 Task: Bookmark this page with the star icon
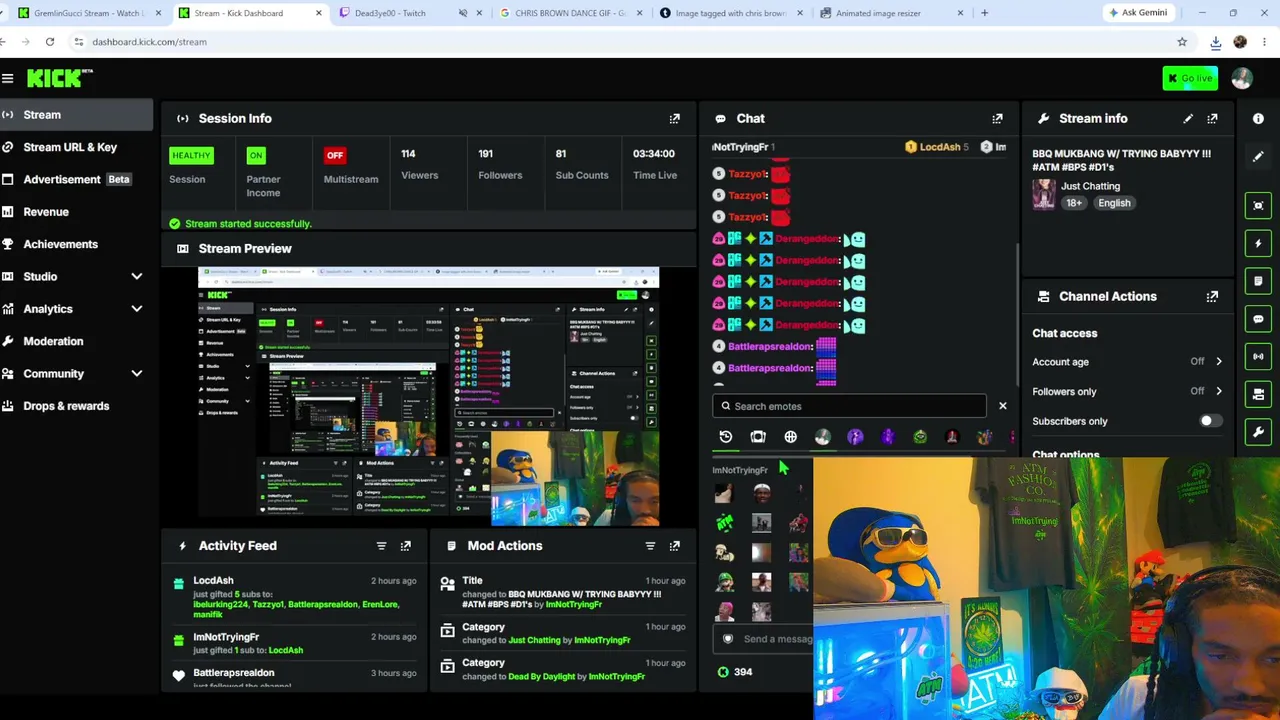(1182, 42)
